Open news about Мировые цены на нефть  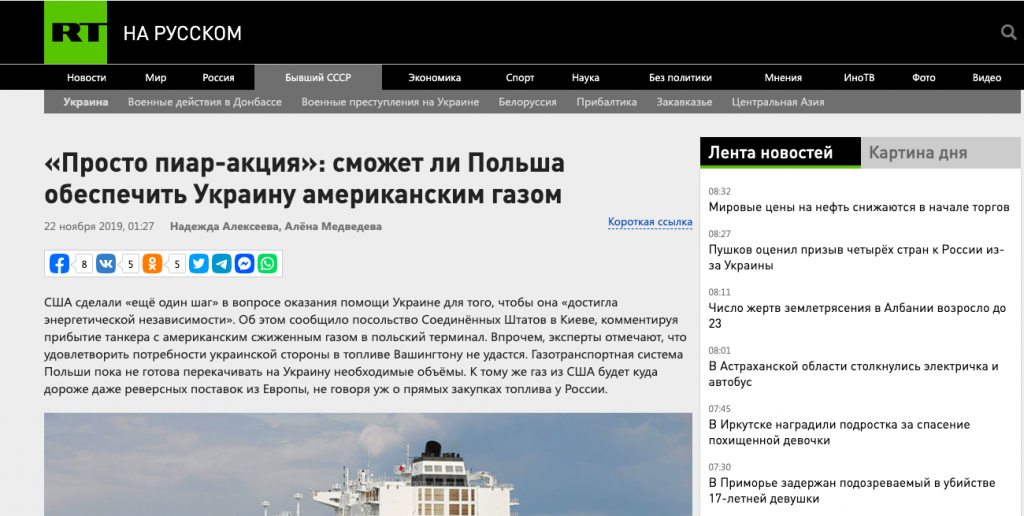click(x=859, y=207)
